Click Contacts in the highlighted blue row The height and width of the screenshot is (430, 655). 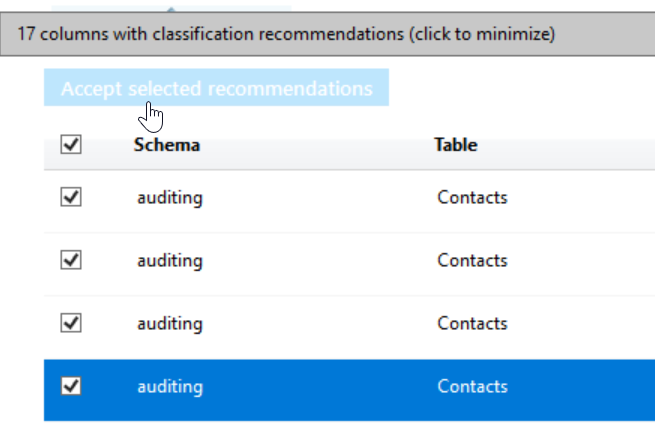(x=472, y=387)
